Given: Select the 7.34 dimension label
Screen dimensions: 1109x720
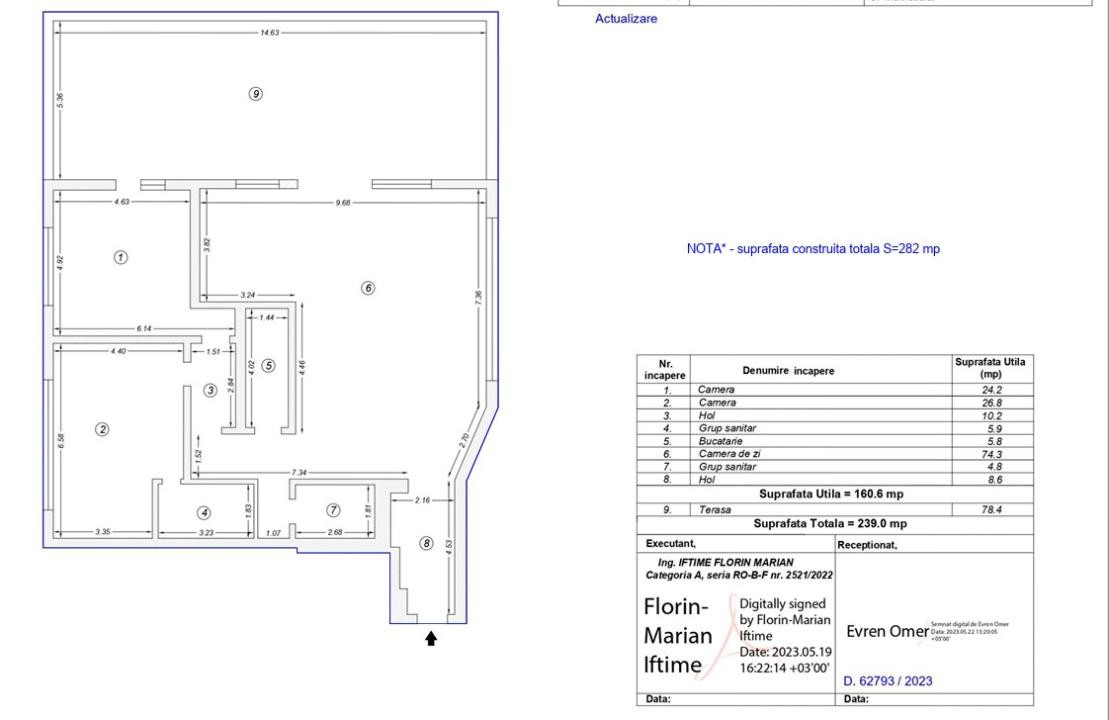Looking at the screenshot, I should 299,472.
